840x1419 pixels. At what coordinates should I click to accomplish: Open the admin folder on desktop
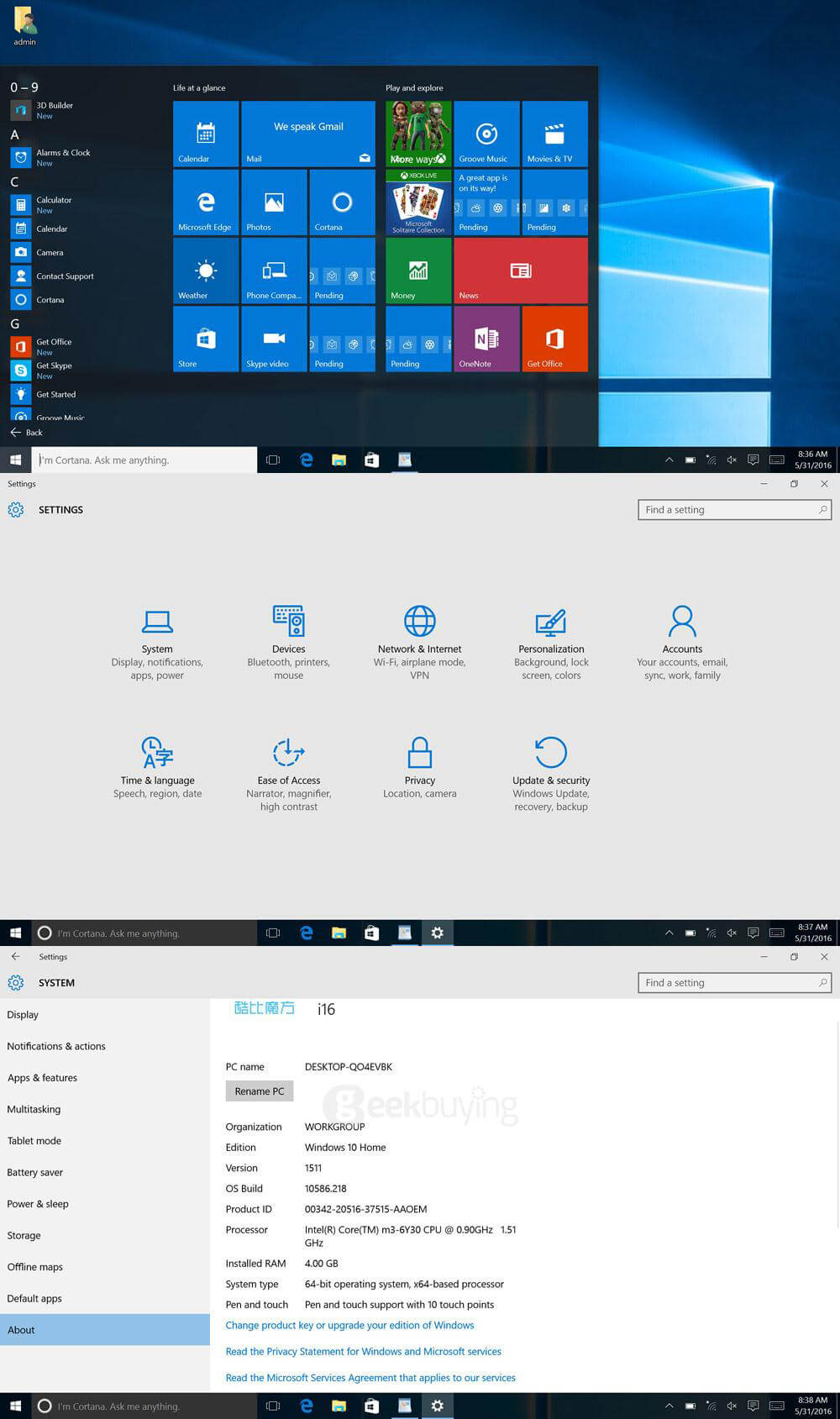tap(24, 25)
